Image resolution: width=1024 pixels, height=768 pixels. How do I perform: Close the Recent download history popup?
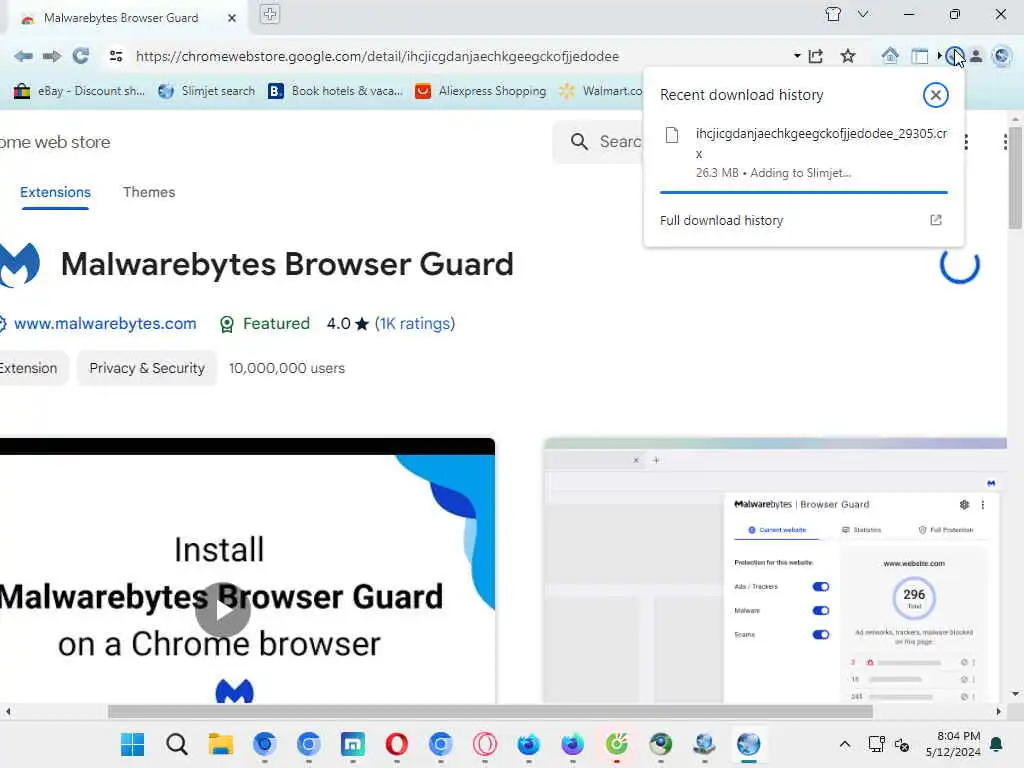pos(935,95)
